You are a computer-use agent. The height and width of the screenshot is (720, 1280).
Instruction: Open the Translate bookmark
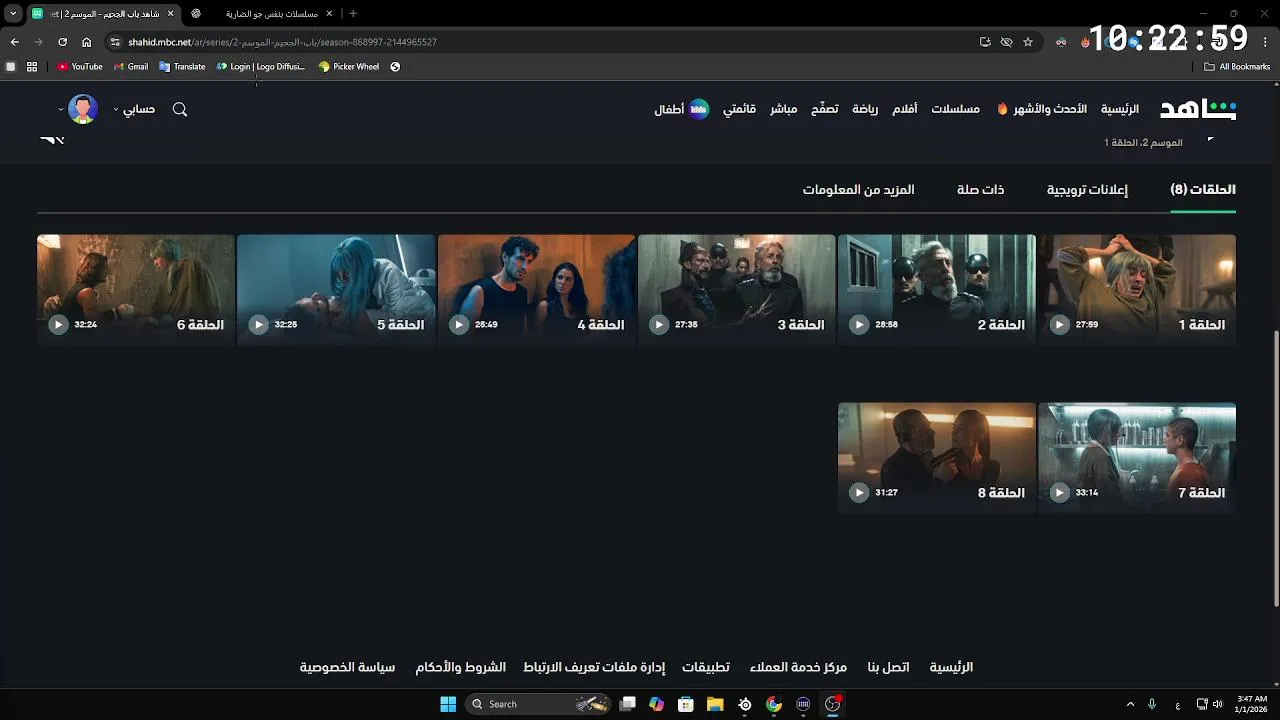pos(182,66)
